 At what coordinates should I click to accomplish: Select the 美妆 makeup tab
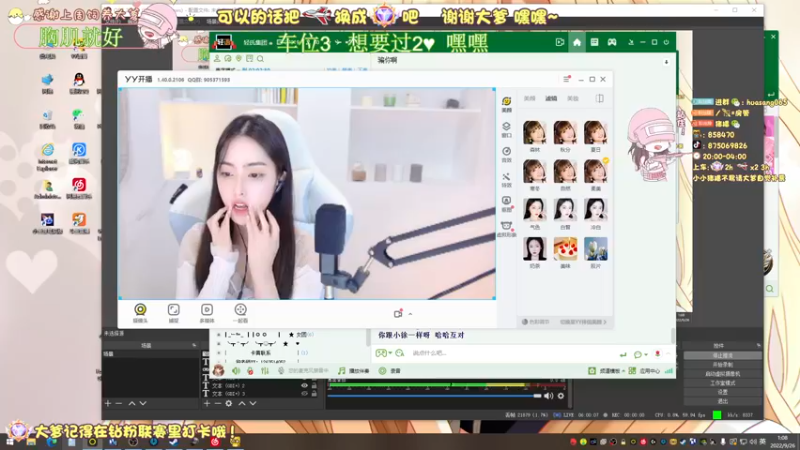[x=573, y=98]
